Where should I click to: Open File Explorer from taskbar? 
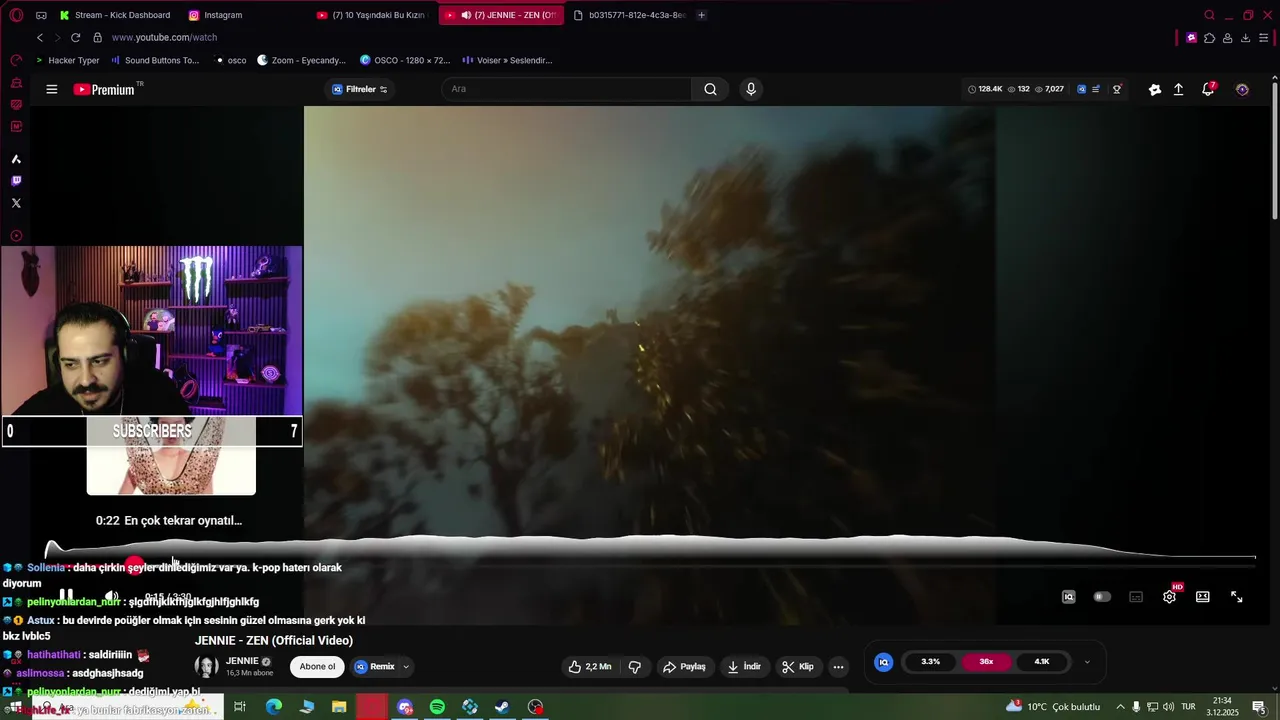[339, 707]
